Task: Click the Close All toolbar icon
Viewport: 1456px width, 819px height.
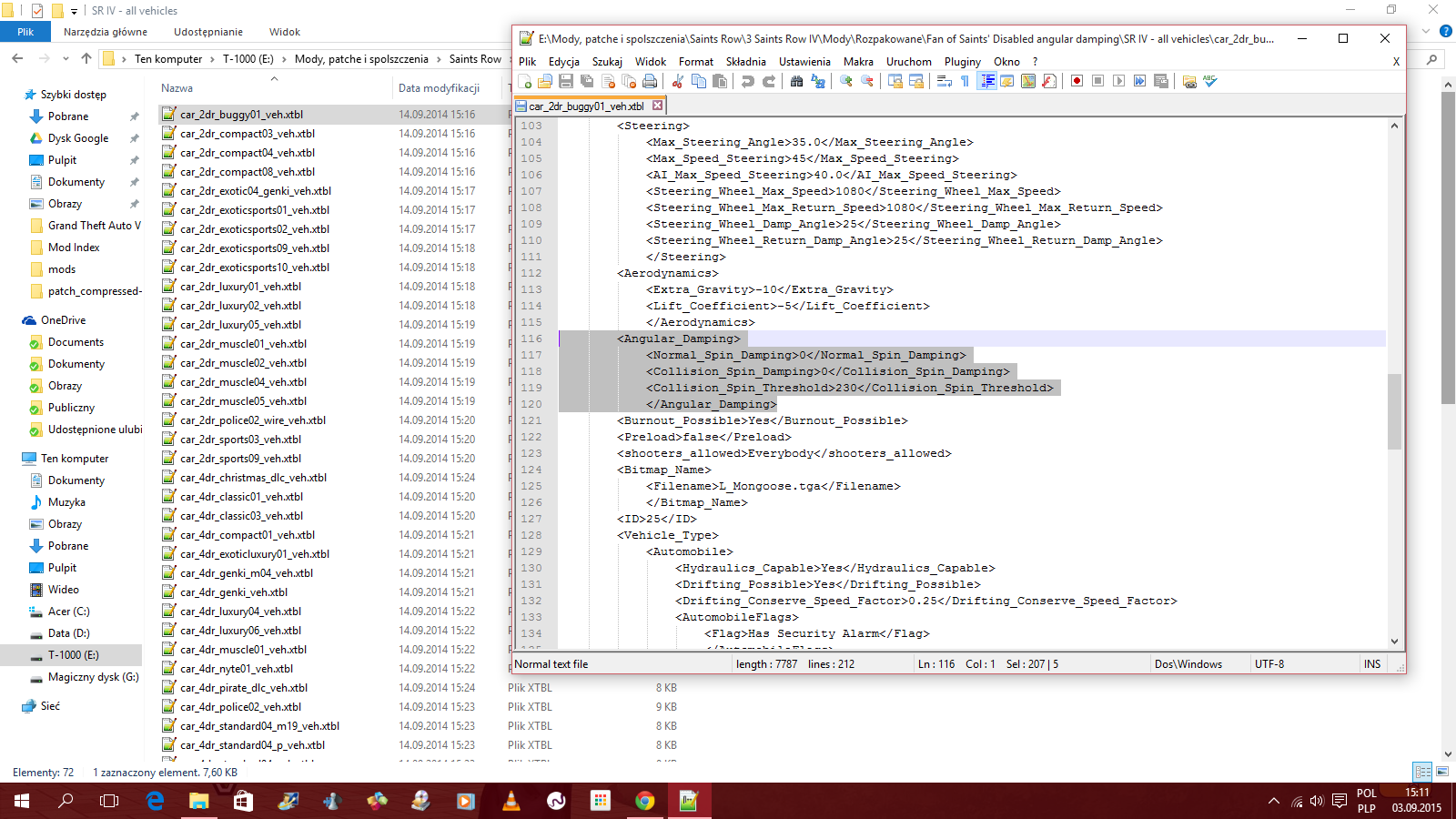Action: coord(630,81)
